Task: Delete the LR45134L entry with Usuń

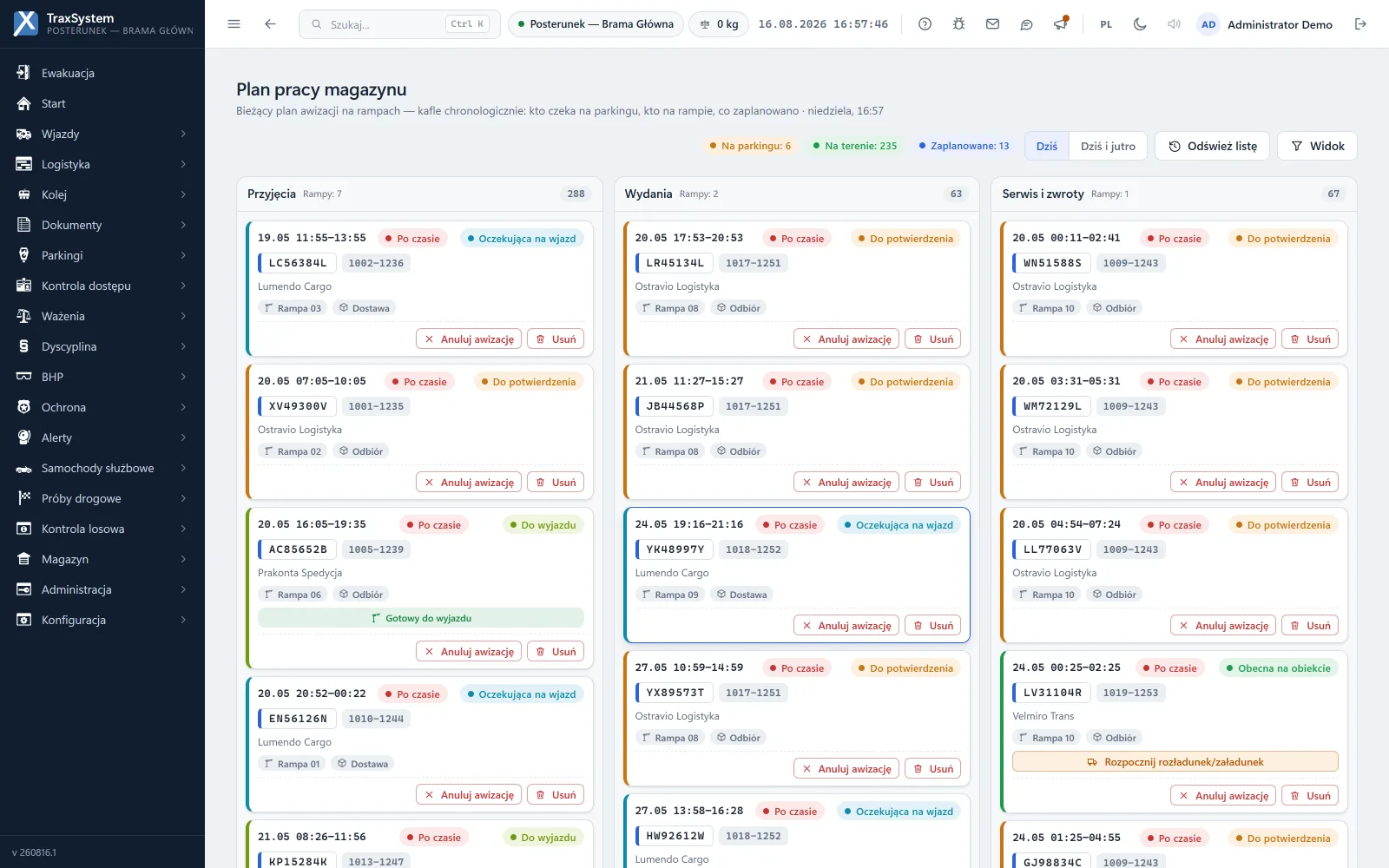Action: click(x=933, y=339)
